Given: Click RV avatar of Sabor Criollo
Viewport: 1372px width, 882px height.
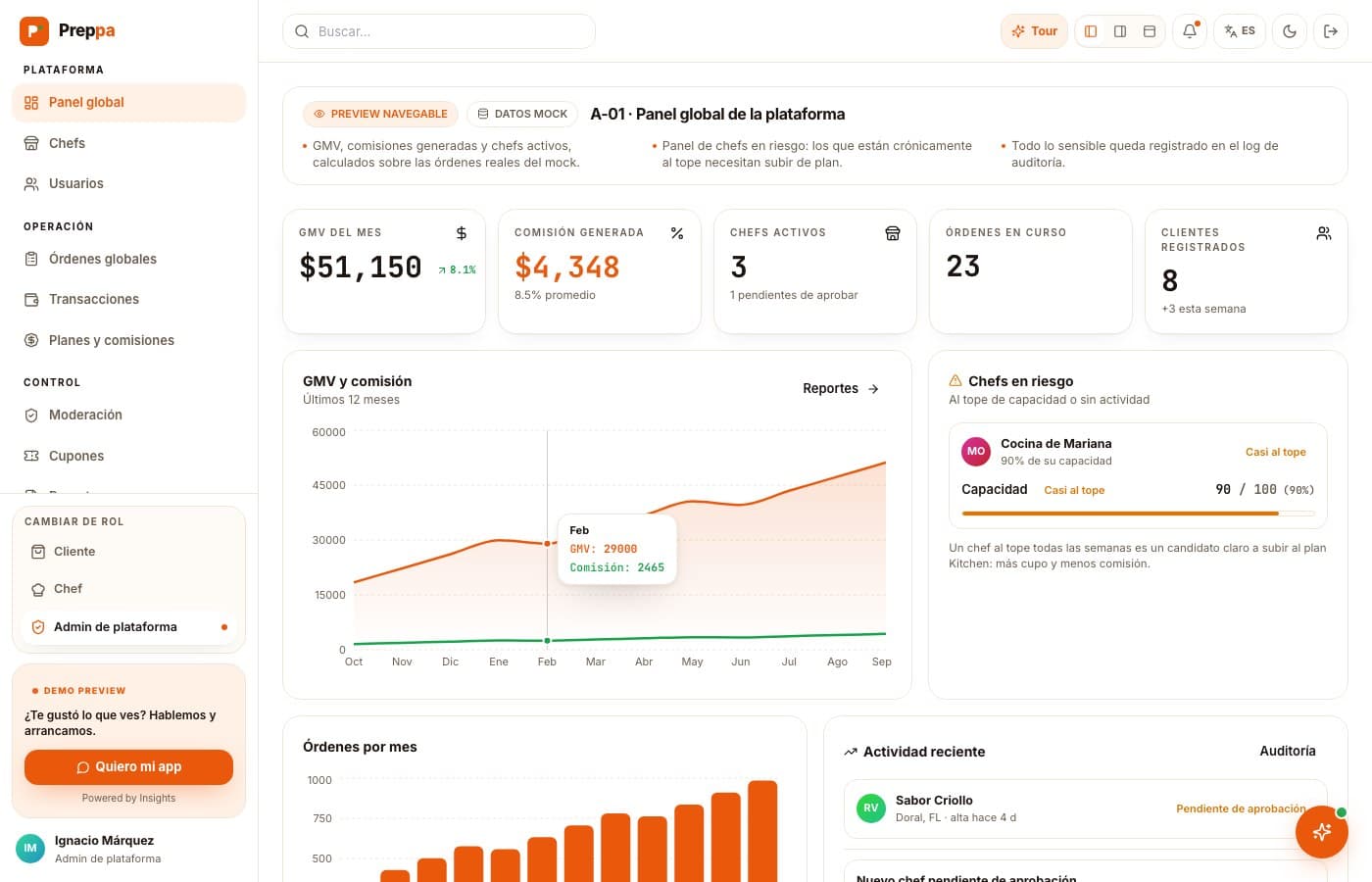Looking at the screenshot, I should (x=871, y=808).
